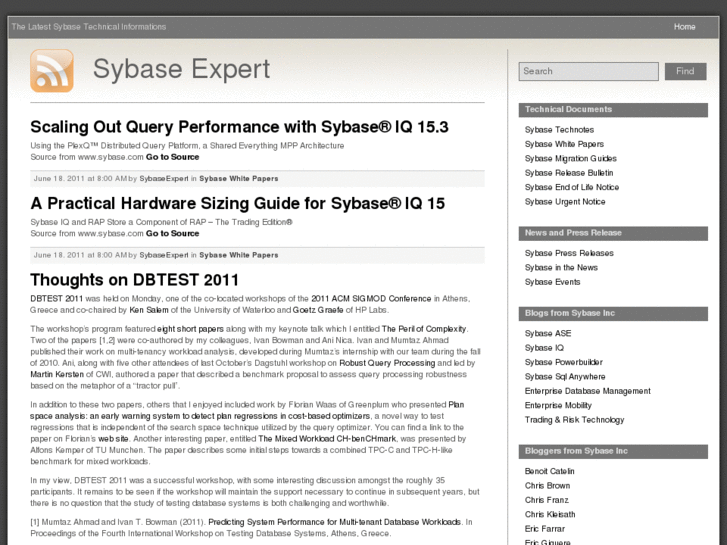
Task: Open Sybase Technotes in sidebar
Action: [559, 130]
